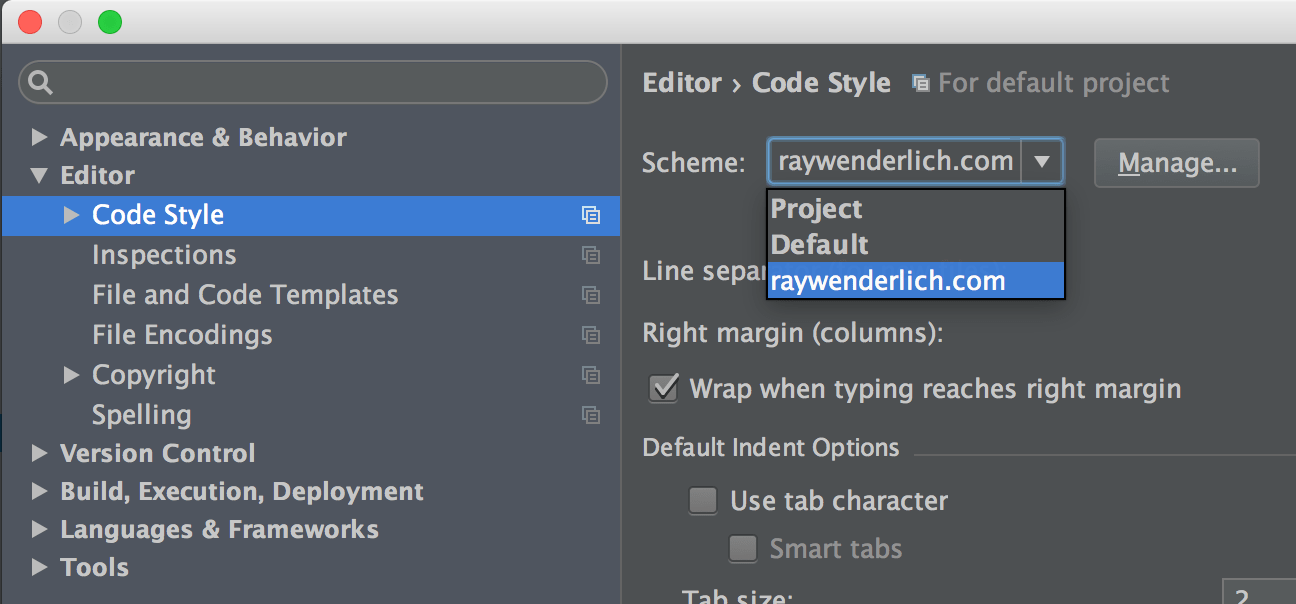
Task: Click the icon beside File and Code Templates
Action: 591,295
